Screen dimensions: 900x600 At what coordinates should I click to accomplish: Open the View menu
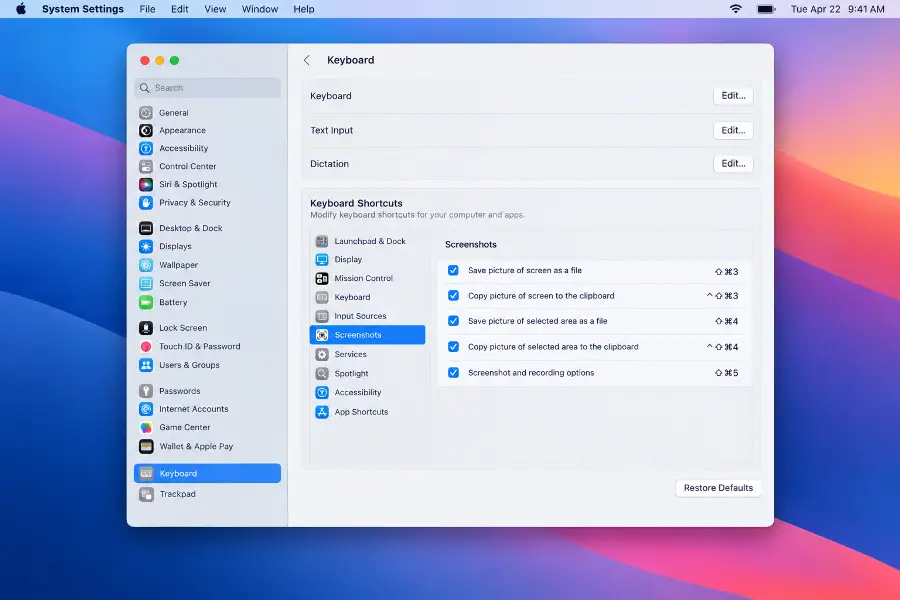pyautogui.click(x=215, y=9)
